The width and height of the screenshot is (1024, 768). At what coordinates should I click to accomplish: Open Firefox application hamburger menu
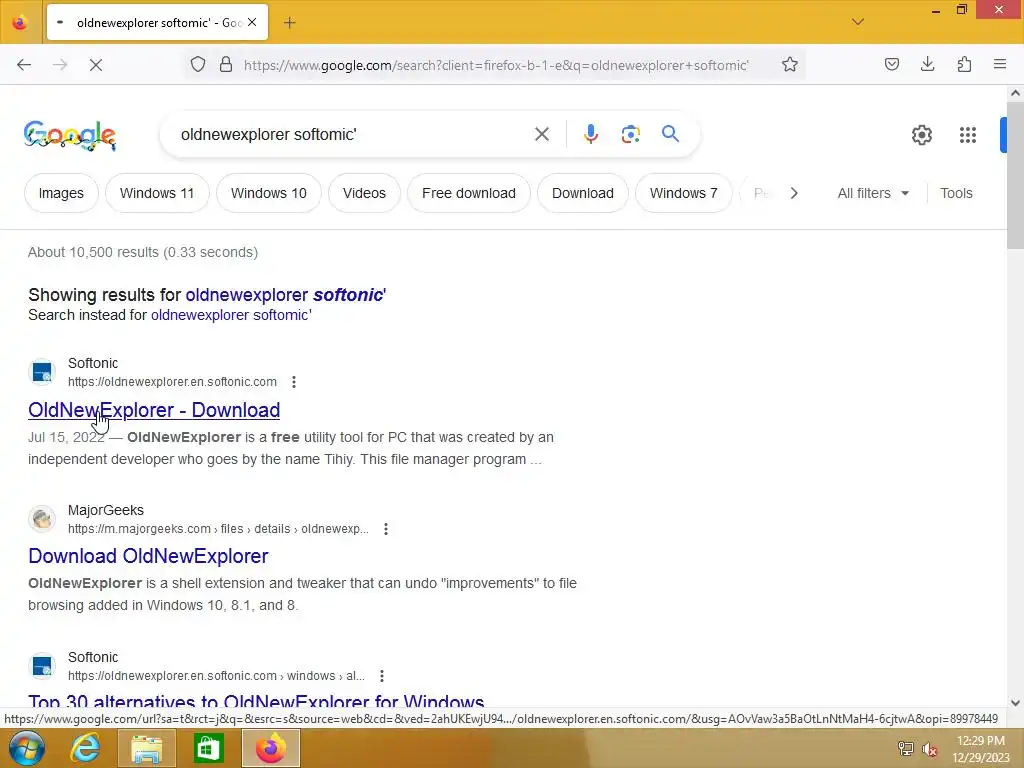1000,64
